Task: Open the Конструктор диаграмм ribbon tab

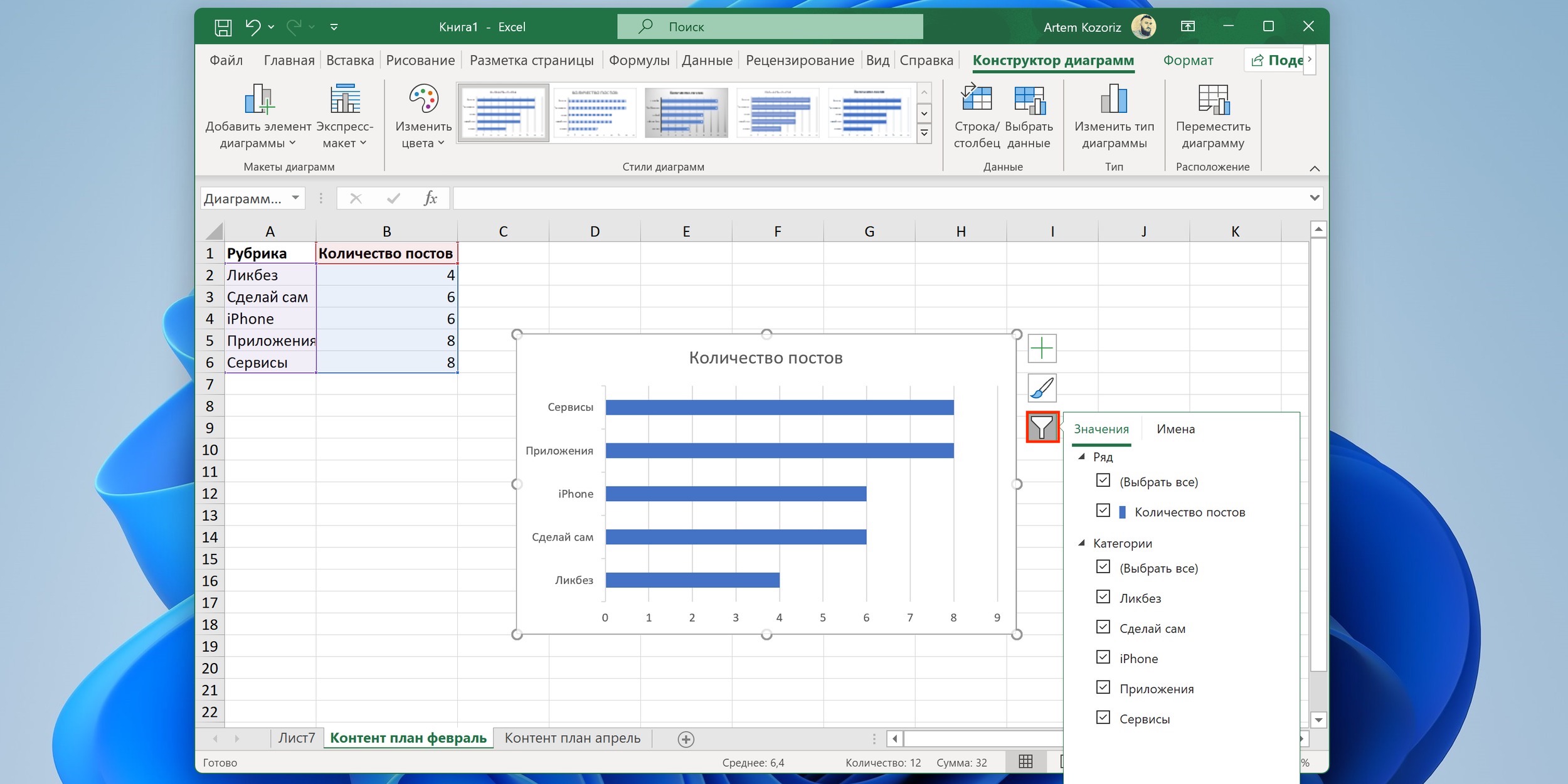Action: pyautogui.click(x=1053, y=61)
